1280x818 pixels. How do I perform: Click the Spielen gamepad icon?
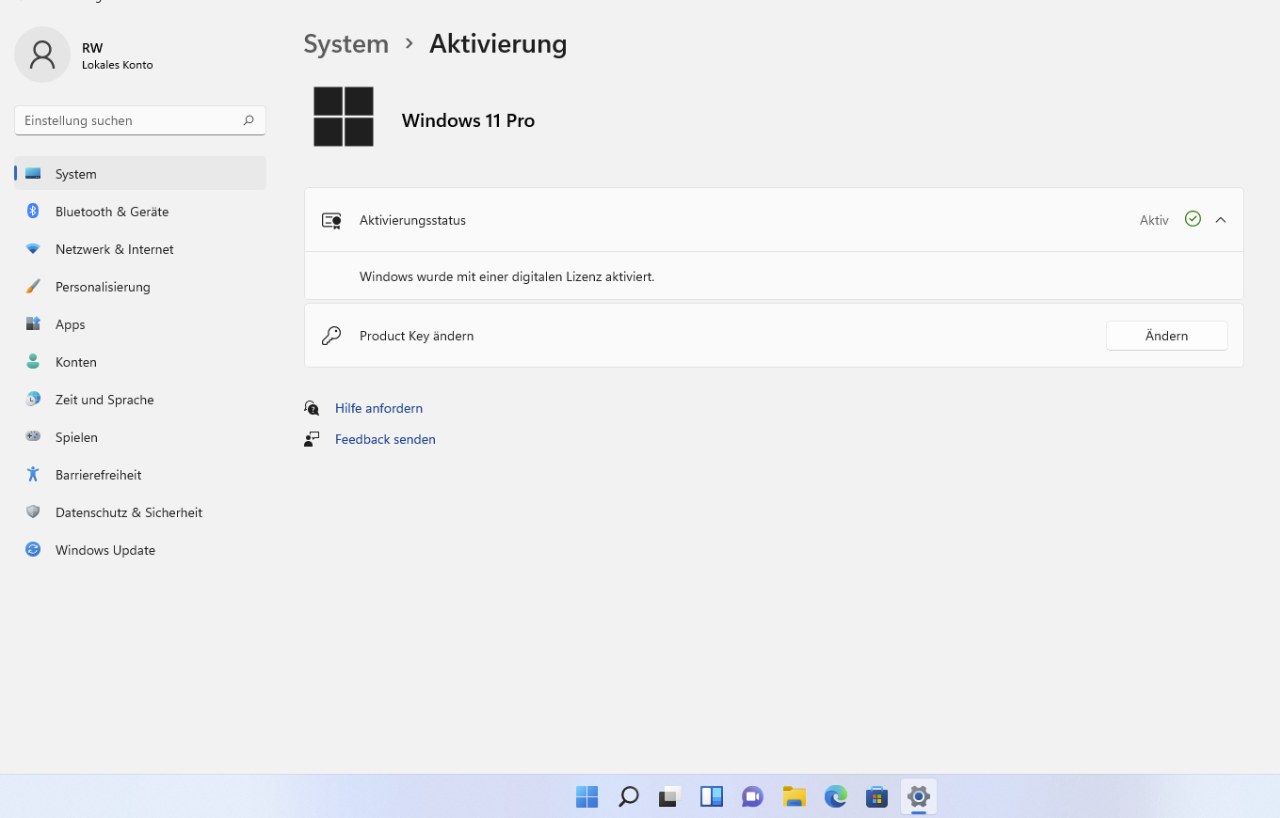click(33, 437)
